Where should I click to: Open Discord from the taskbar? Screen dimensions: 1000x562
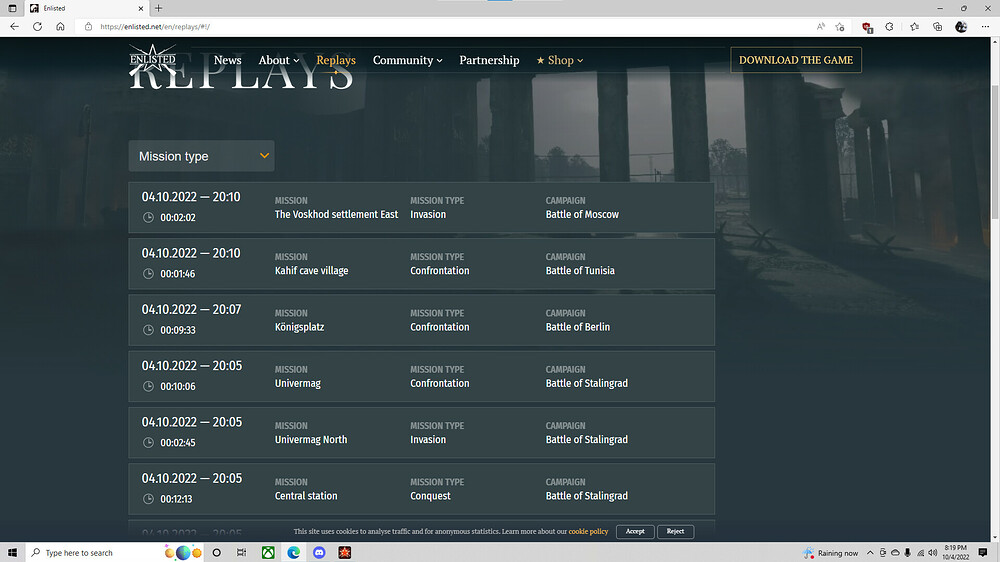pos(319,552)
